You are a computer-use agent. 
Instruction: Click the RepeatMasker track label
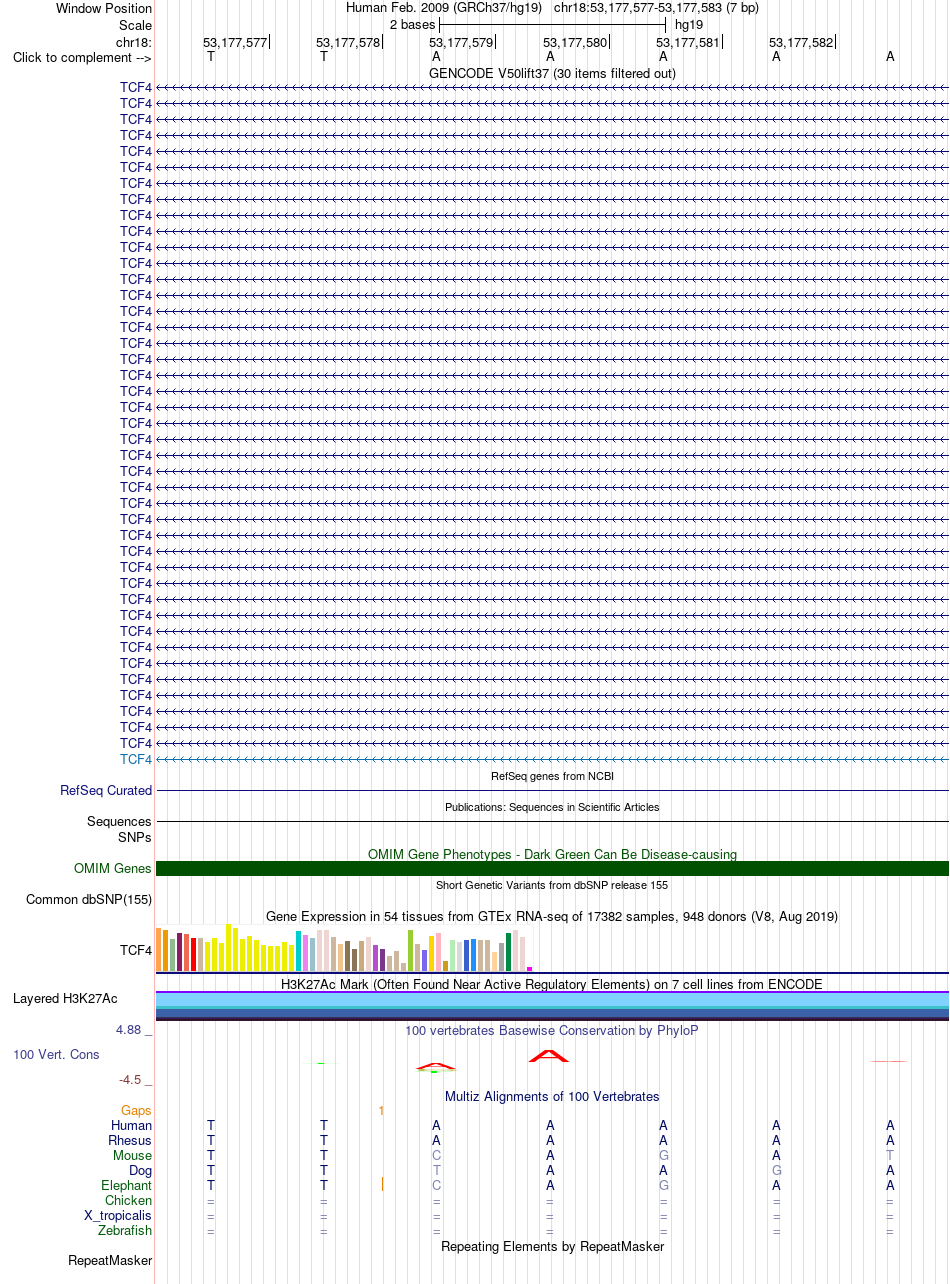click(110, 1260)
